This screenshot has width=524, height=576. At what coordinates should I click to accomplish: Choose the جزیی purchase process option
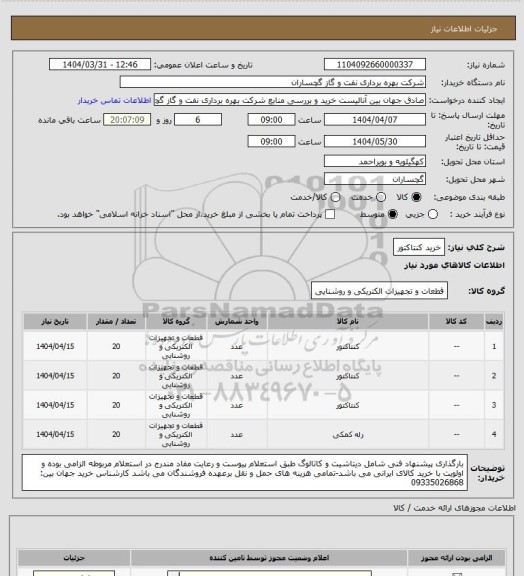pos(433,214)
